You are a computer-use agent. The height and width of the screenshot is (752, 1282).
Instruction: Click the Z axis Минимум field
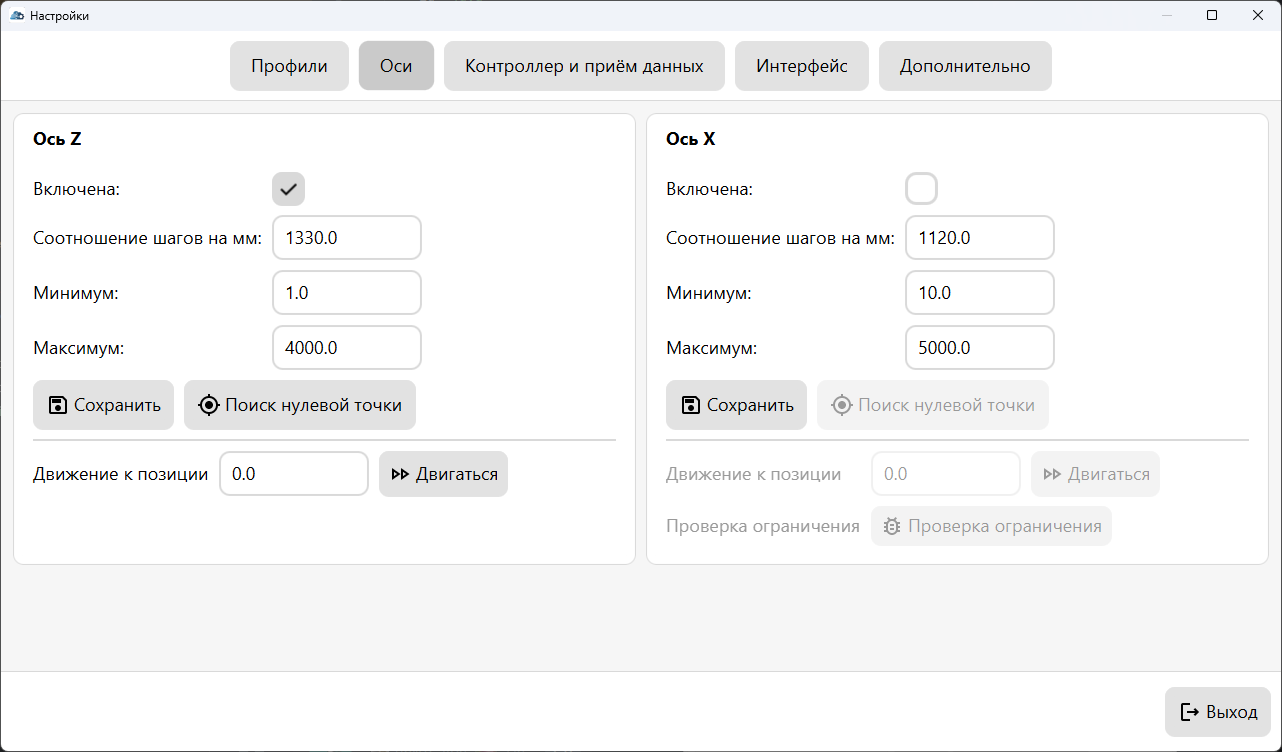pyautogui.click(x=346, y=293)
